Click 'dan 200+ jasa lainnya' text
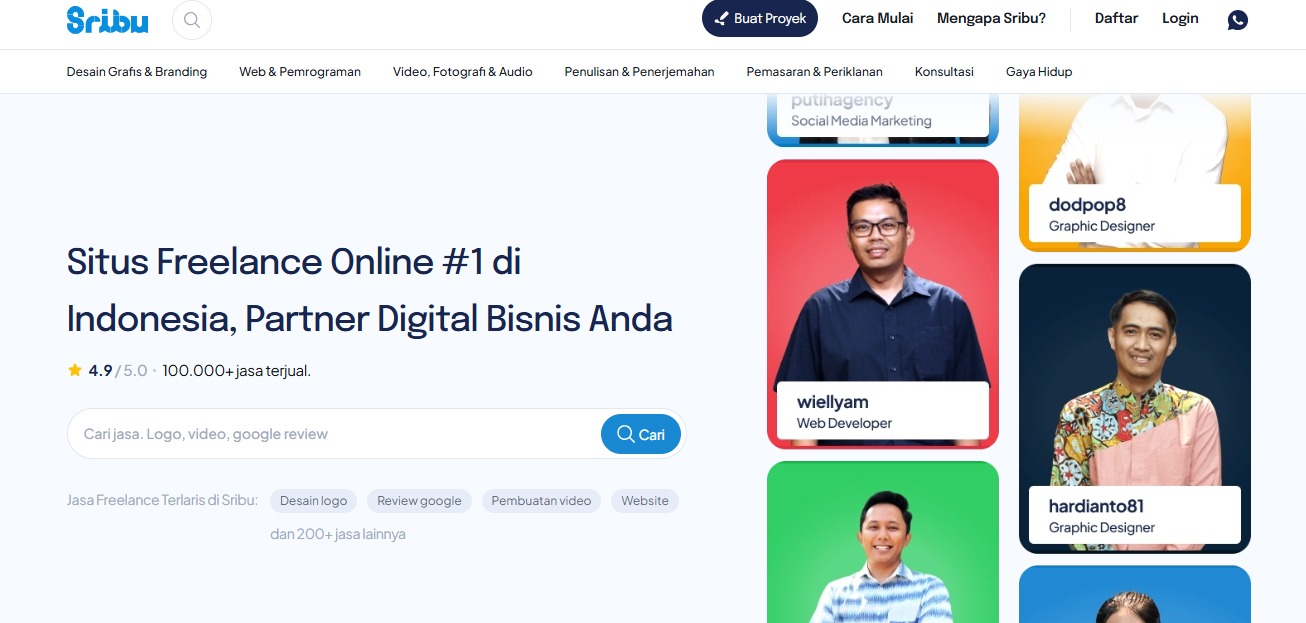This screenshot has height=623, width=1306. tap(338, 534)
